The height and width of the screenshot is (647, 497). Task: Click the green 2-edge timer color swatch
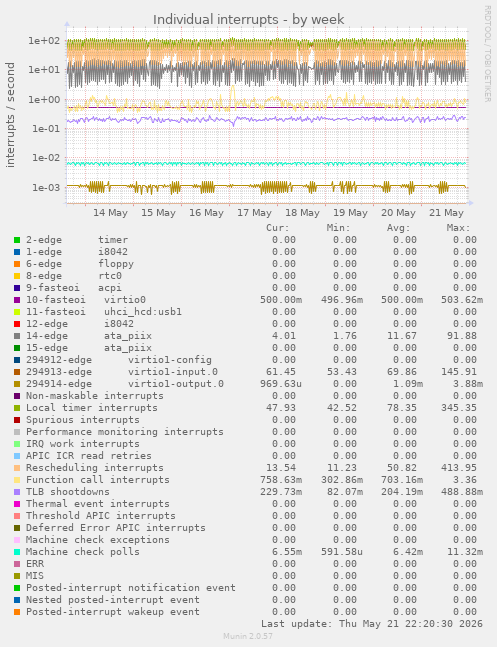[x=17, y=240]
